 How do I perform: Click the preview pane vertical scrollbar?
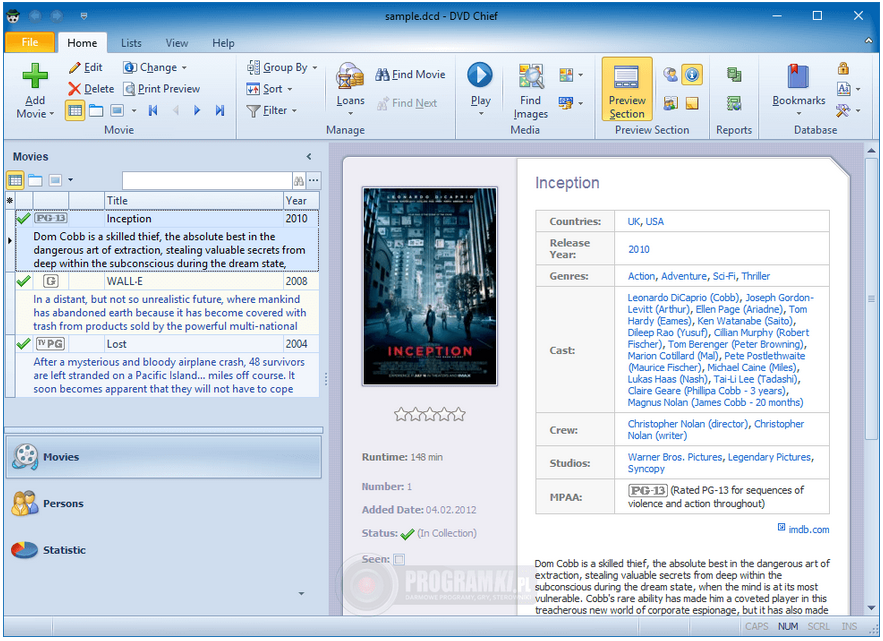(871, 299)
